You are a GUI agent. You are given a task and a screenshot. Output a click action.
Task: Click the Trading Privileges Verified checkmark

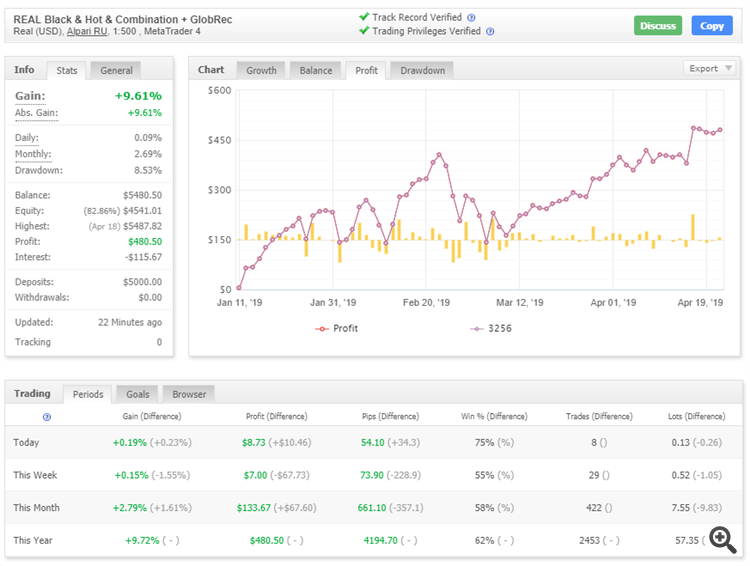(x=364, y=31)
